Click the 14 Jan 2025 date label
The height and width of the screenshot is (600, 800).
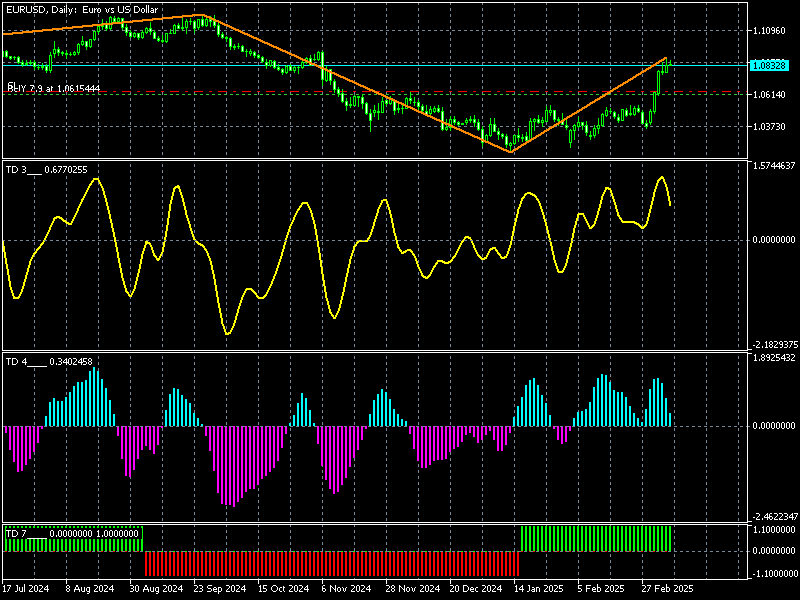(539, 588)
